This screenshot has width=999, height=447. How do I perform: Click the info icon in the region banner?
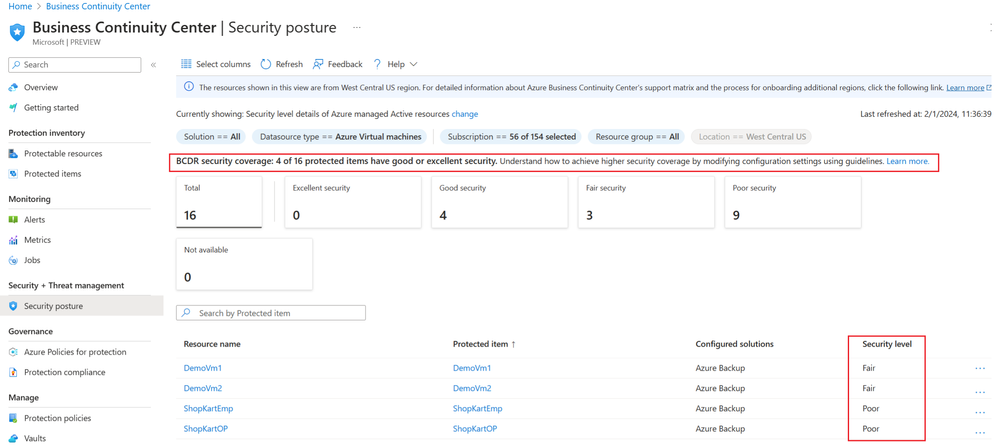coord(189,87)
